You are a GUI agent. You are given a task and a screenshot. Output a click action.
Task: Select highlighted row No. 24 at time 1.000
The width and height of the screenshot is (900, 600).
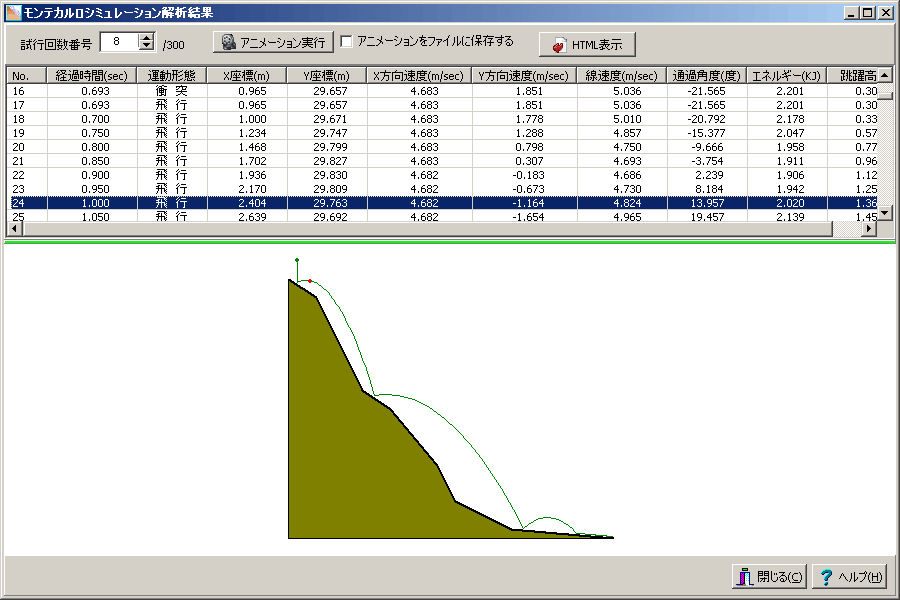coord(442,203)
